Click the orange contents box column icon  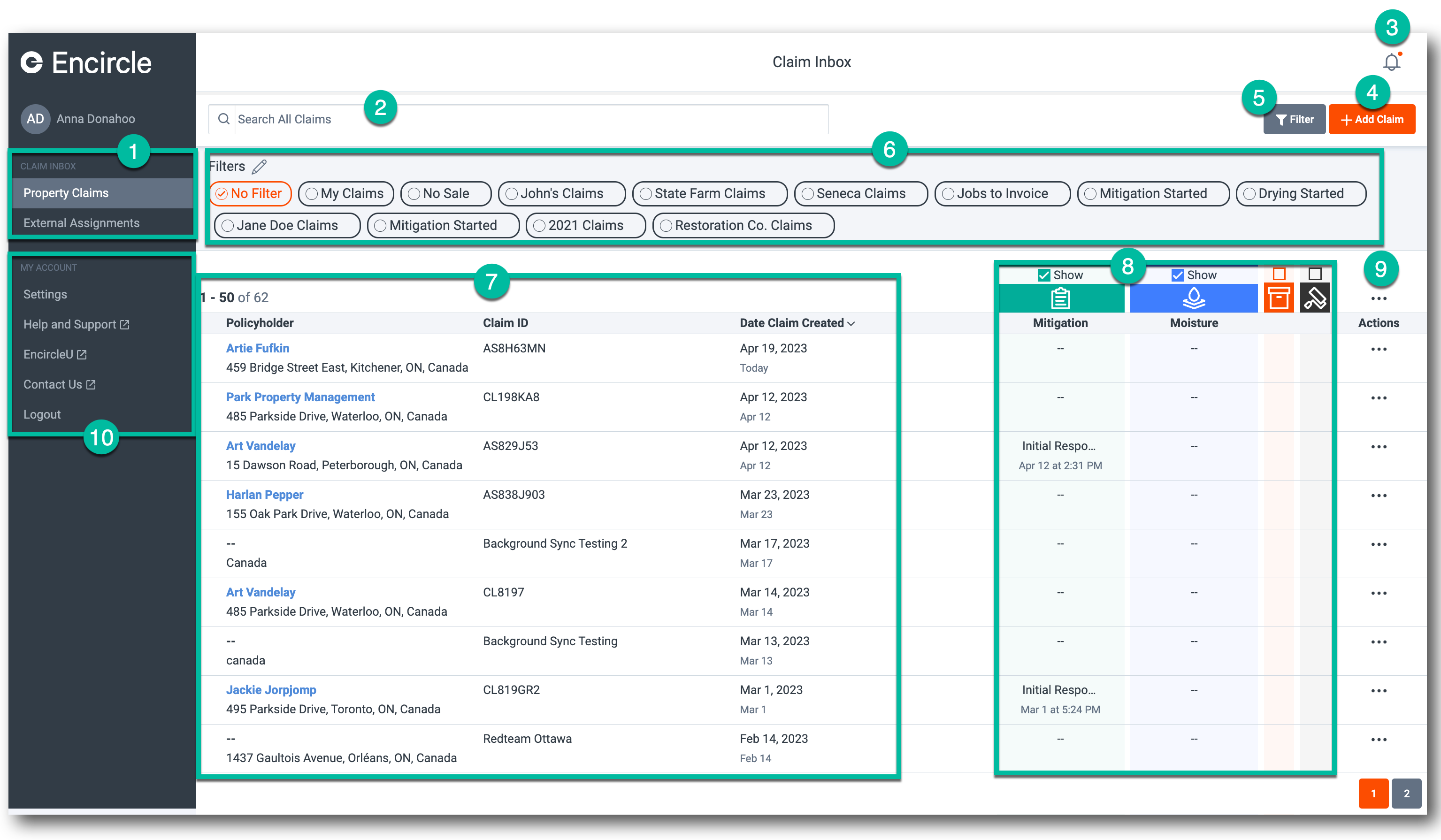point(1279,298)
